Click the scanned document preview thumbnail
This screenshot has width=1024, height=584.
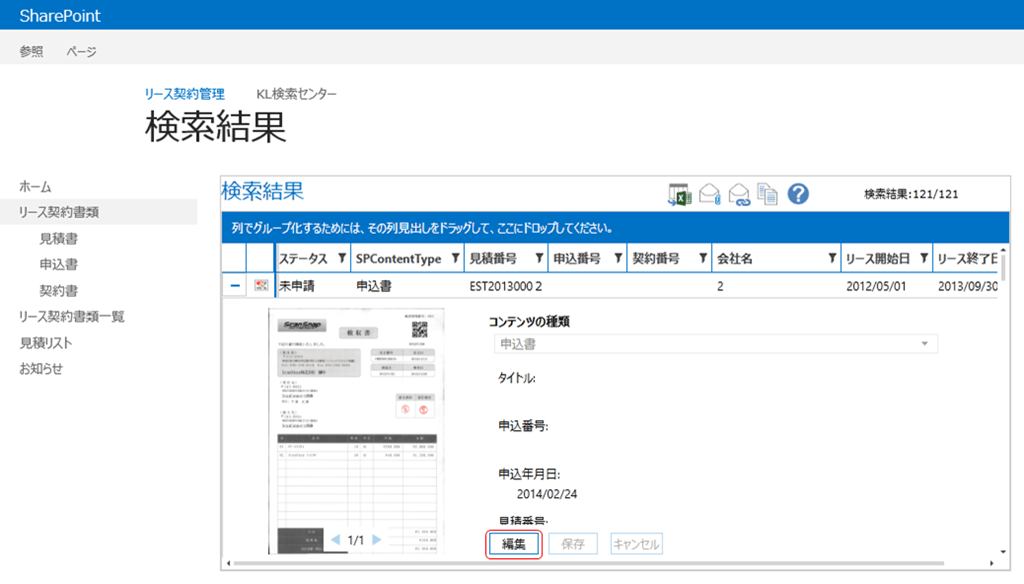356,431
